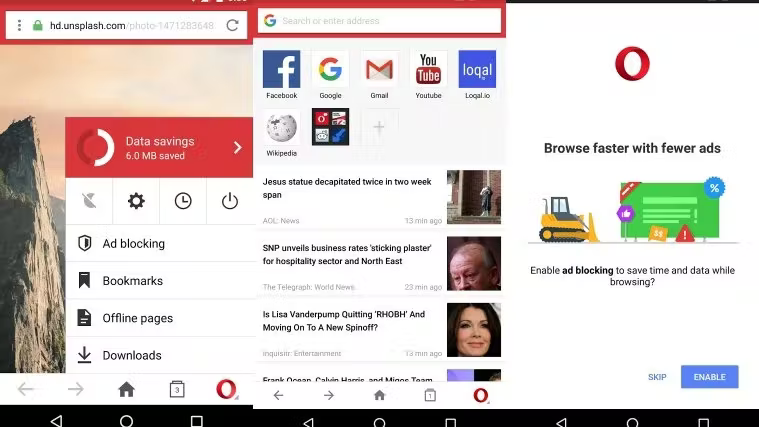The height and width of the screenshot is (427, 759).
Task: Open the speed dial folder tile
Action: coord(331,127)
